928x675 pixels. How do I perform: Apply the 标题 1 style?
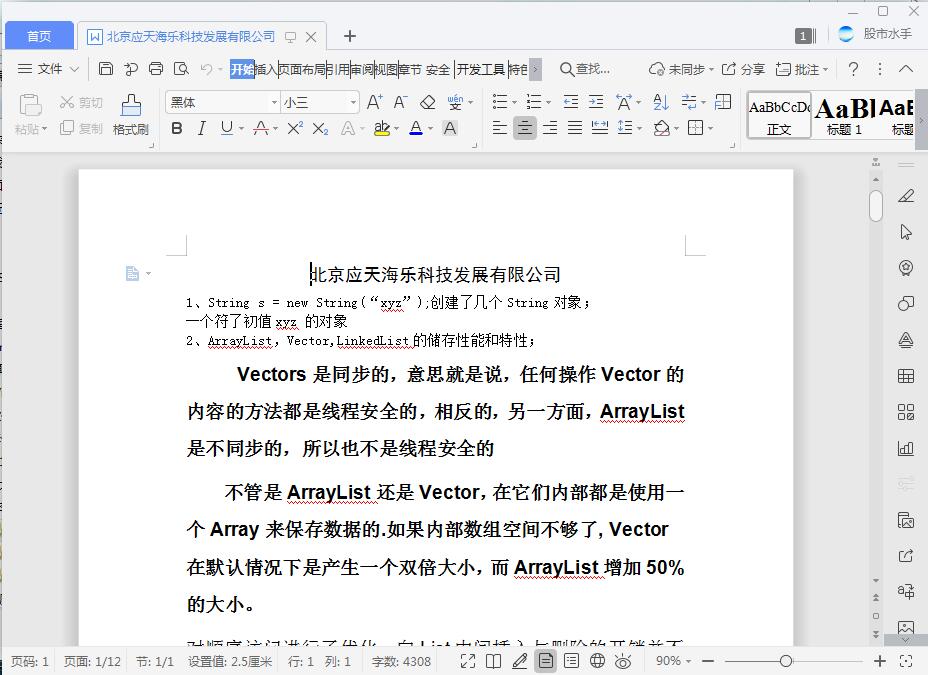(845, 115)
